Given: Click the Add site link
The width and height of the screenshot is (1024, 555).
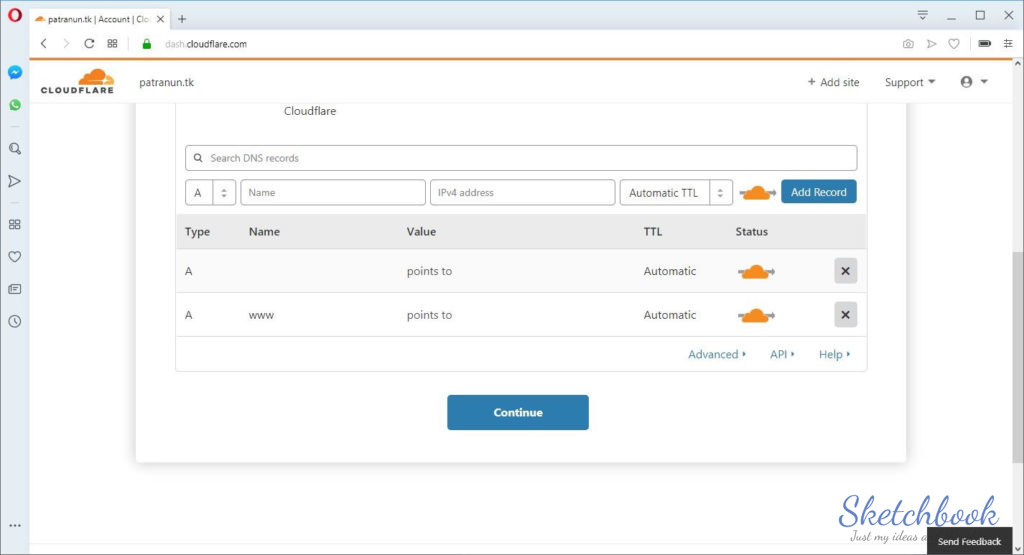Looking at the screenshot, I should pos(833,82).
